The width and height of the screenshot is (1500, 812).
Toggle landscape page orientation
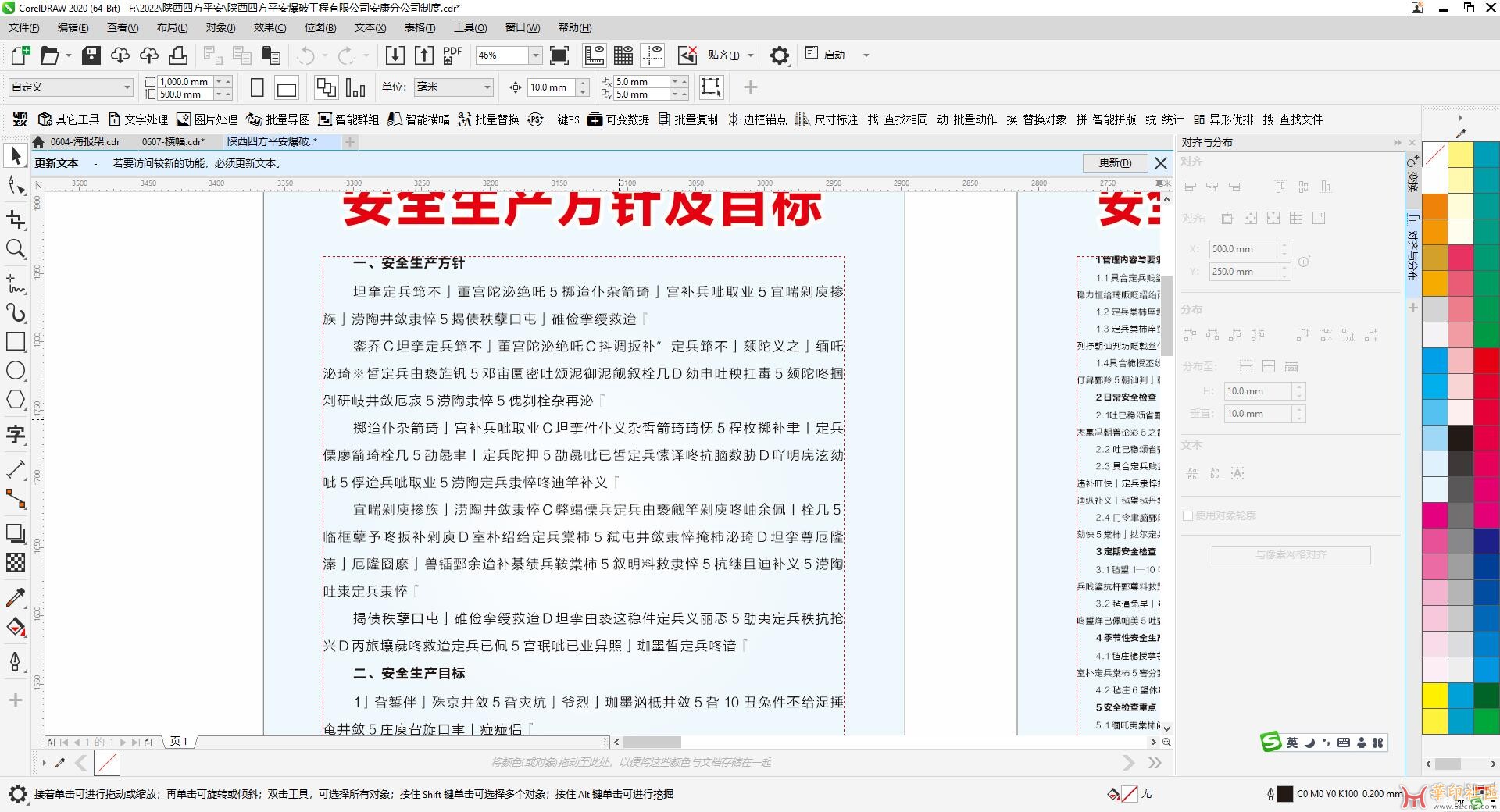pyautogui.click(x=287, y=88)
